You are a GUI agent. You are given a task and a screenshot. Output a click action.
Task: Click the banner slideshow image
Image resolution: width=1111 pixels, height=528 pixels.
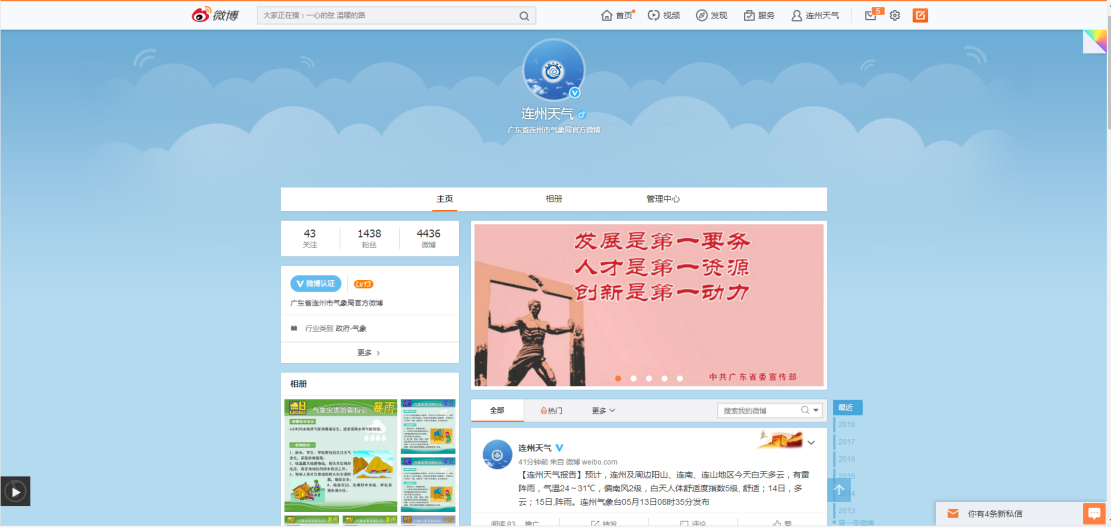(648, 305)
